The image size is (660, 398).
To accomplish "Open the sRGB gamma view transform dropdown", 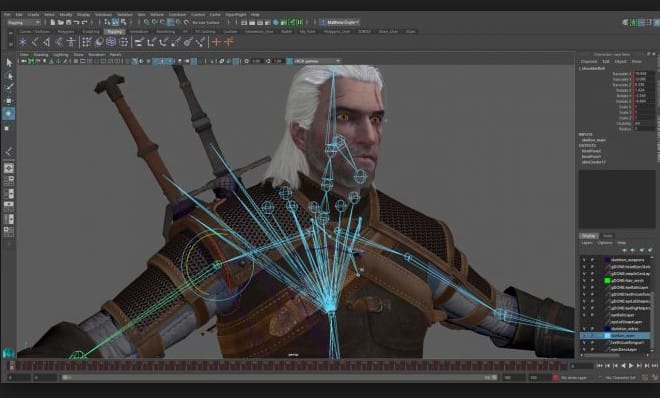I will click(317, 61).
